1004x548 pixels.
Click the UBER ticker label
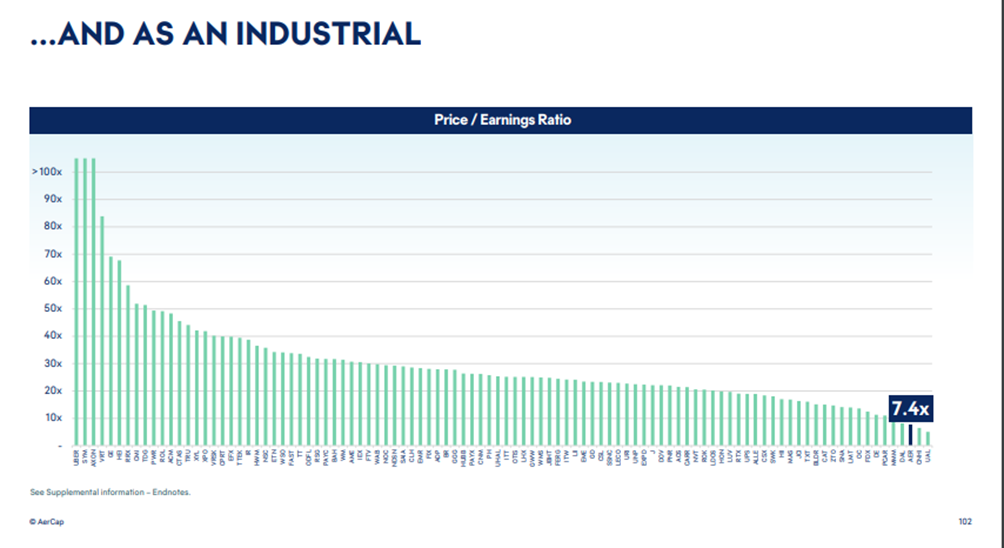pyautogui.click(x=76, y=459)
